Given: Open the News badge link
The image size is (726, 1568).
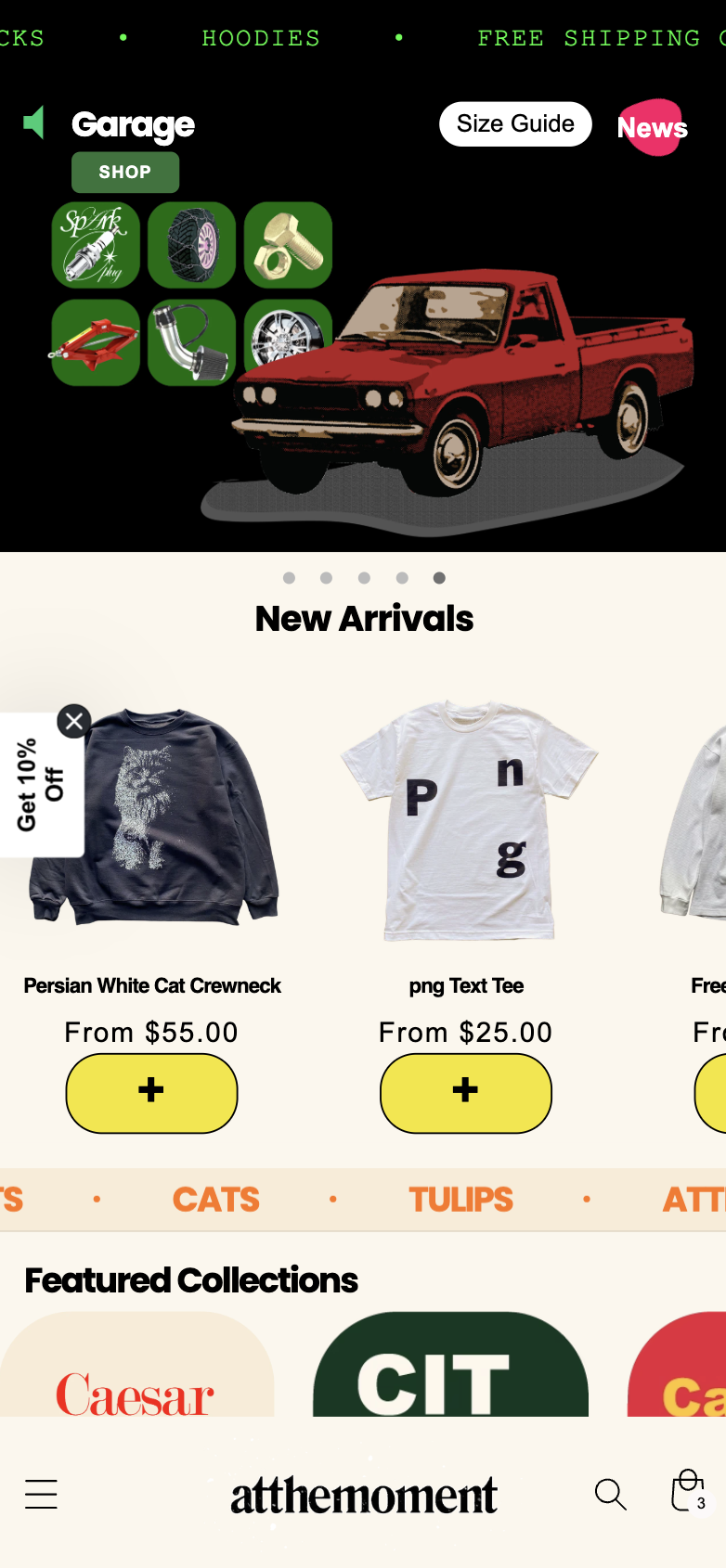Looking at the screenshot, I should point(654,127).
